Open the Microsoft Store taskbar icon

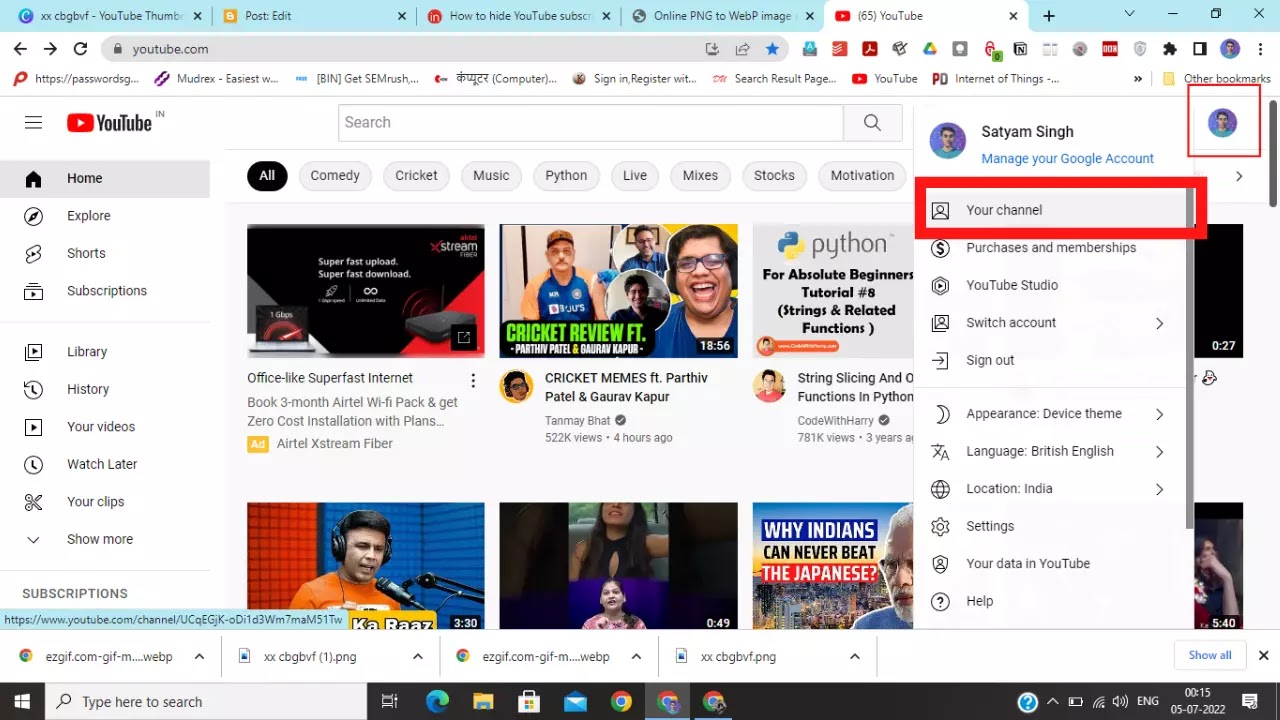(529, 701)
